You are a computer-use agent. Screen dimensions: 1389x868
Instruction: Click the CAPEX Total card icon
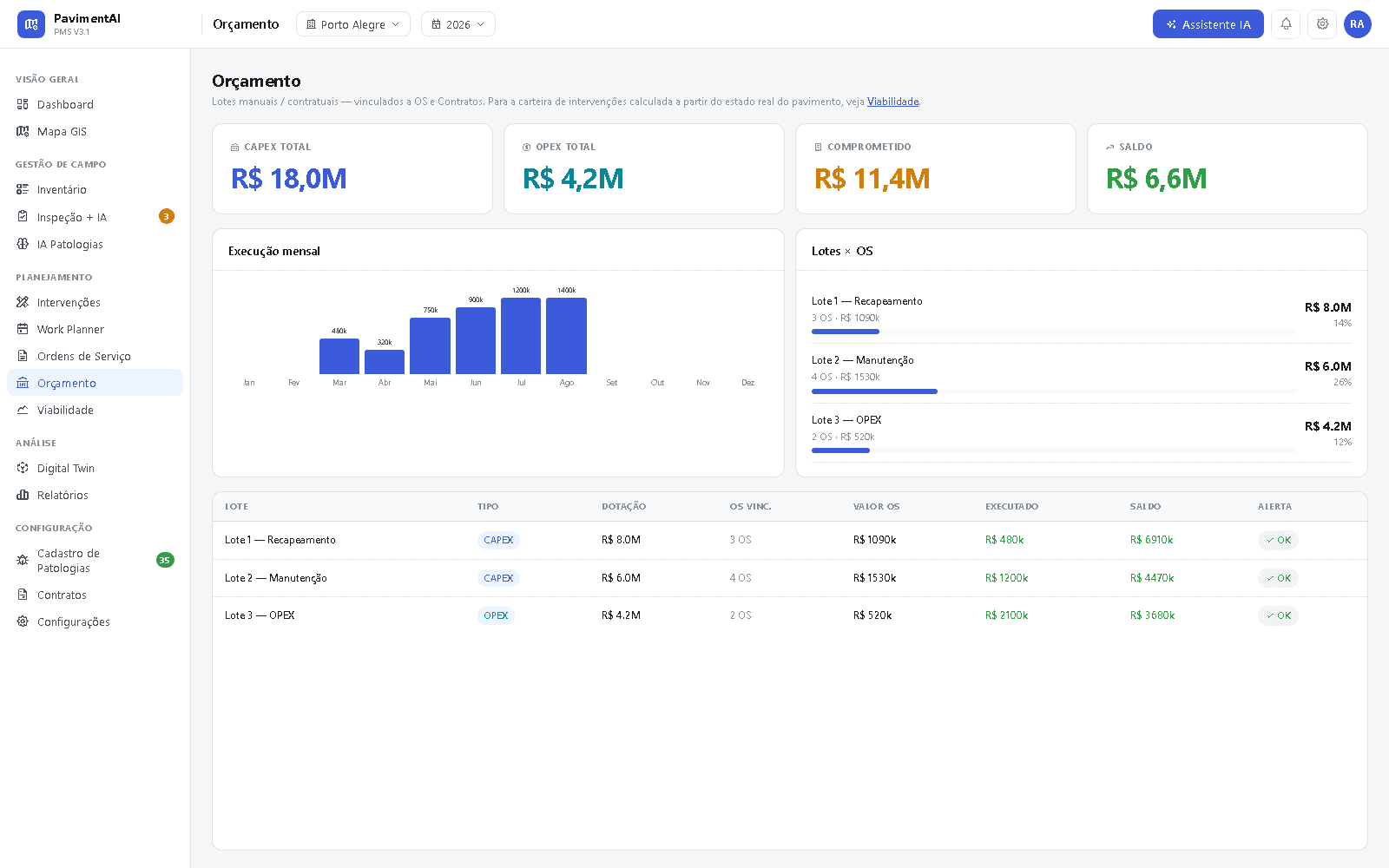tap(234, 148)
